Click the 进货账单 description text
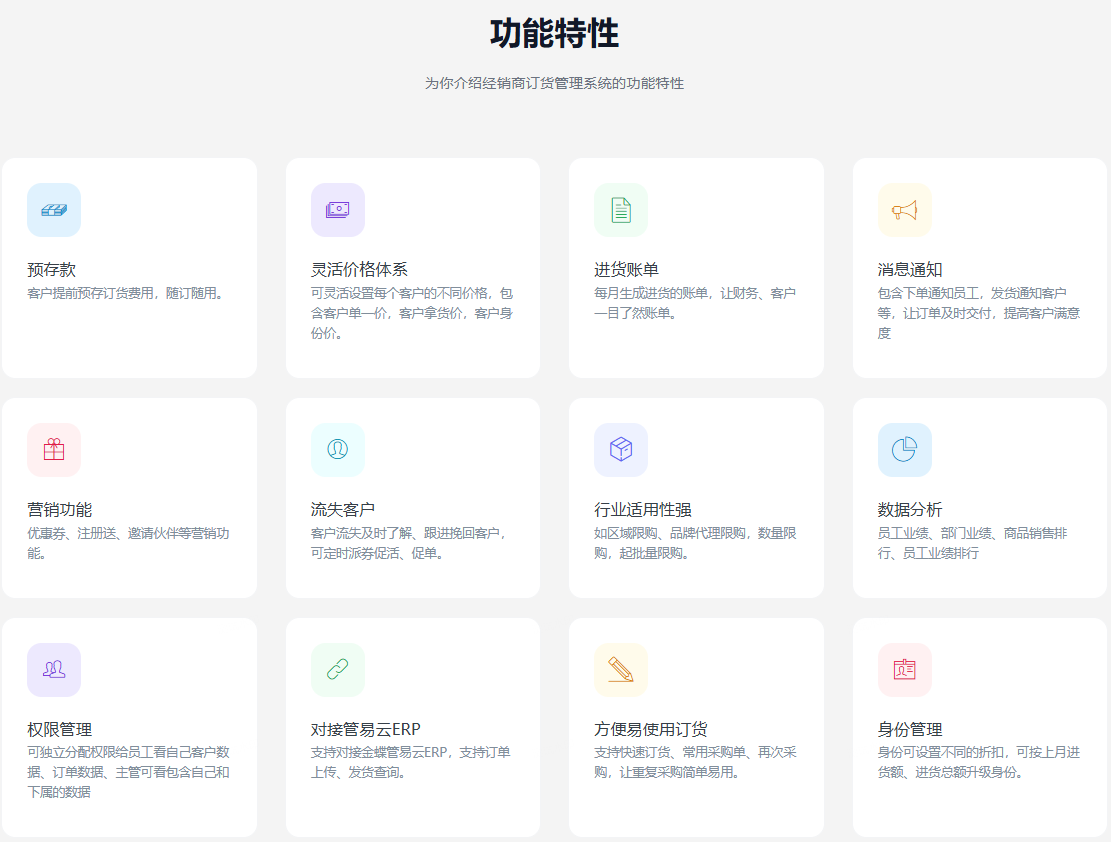The image size is (1111, 842). 695,303
